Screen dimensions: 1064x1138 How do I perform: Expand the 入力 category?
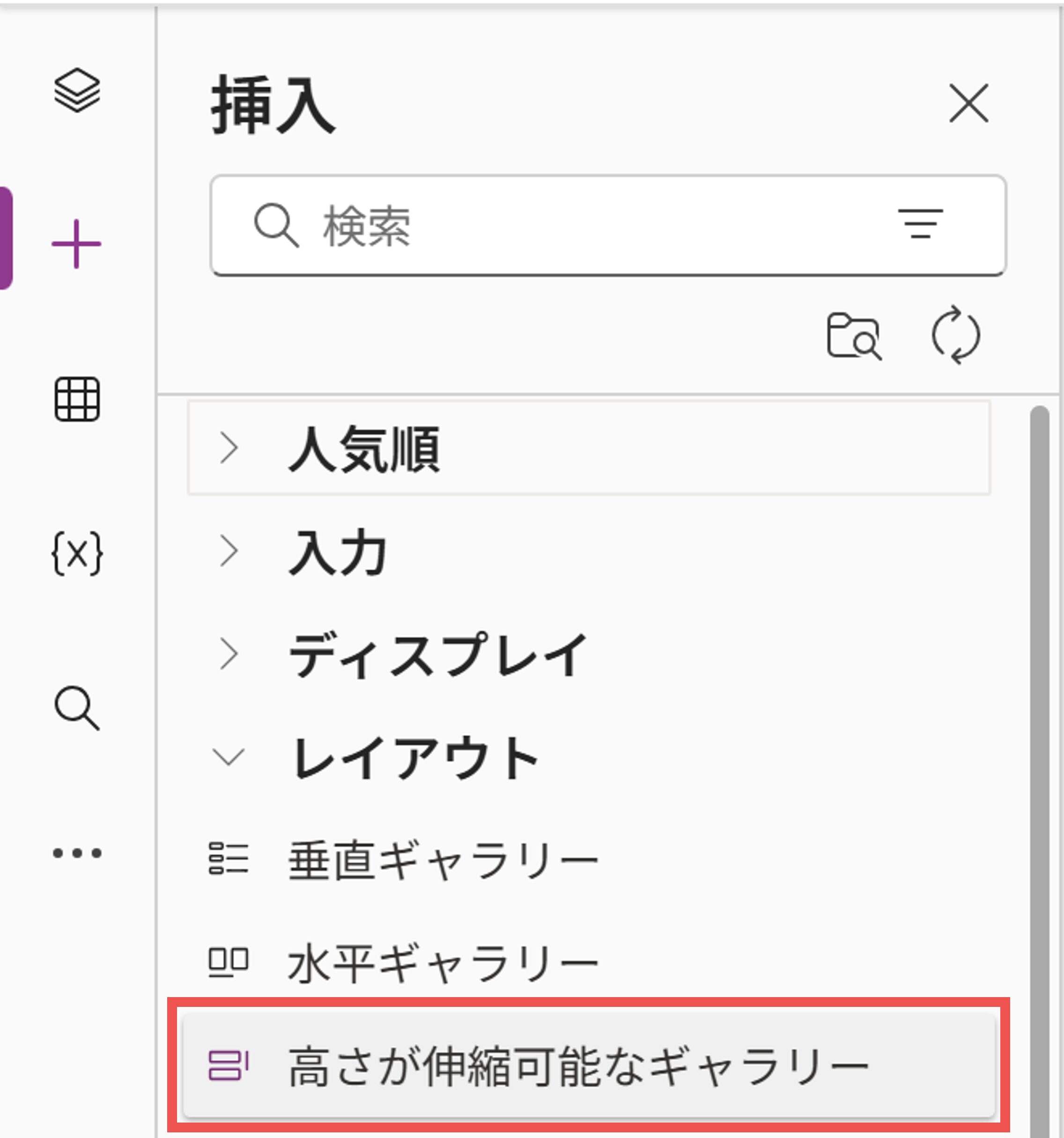click(338, 552)
